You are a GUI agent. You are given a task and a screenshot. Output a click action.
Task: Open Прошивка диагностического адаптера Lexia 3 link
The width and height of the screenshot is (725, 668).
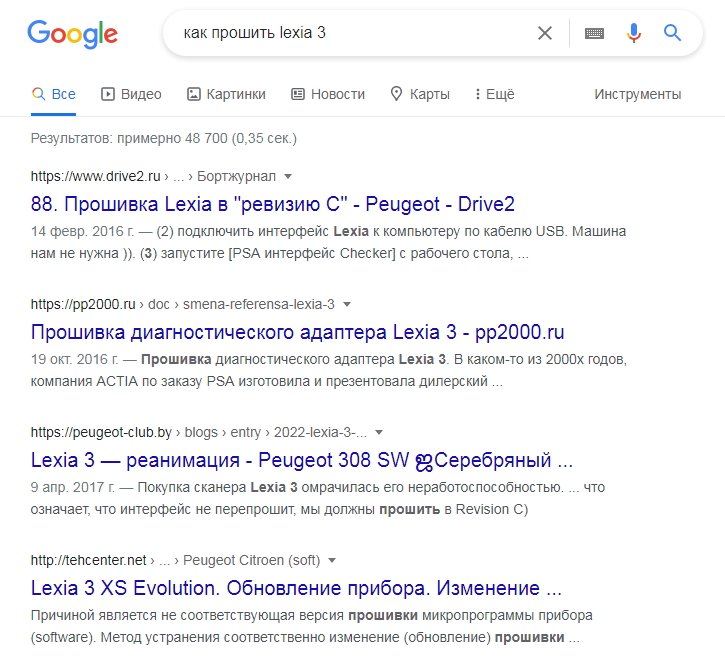click(x=297, y=332)
